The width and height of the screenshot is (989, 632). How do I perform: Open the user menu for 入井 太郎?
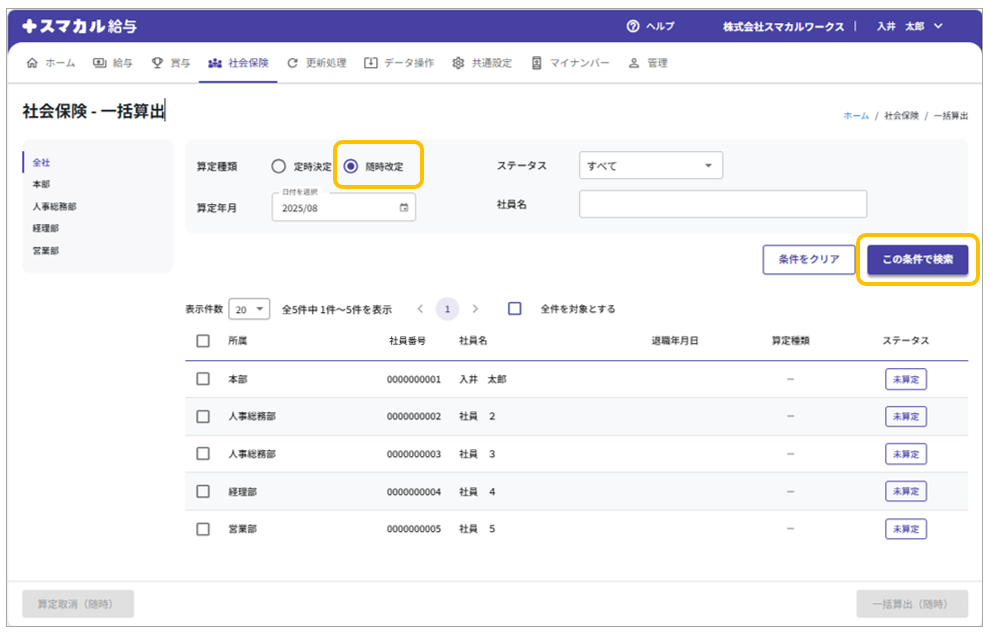coord(909,26)
